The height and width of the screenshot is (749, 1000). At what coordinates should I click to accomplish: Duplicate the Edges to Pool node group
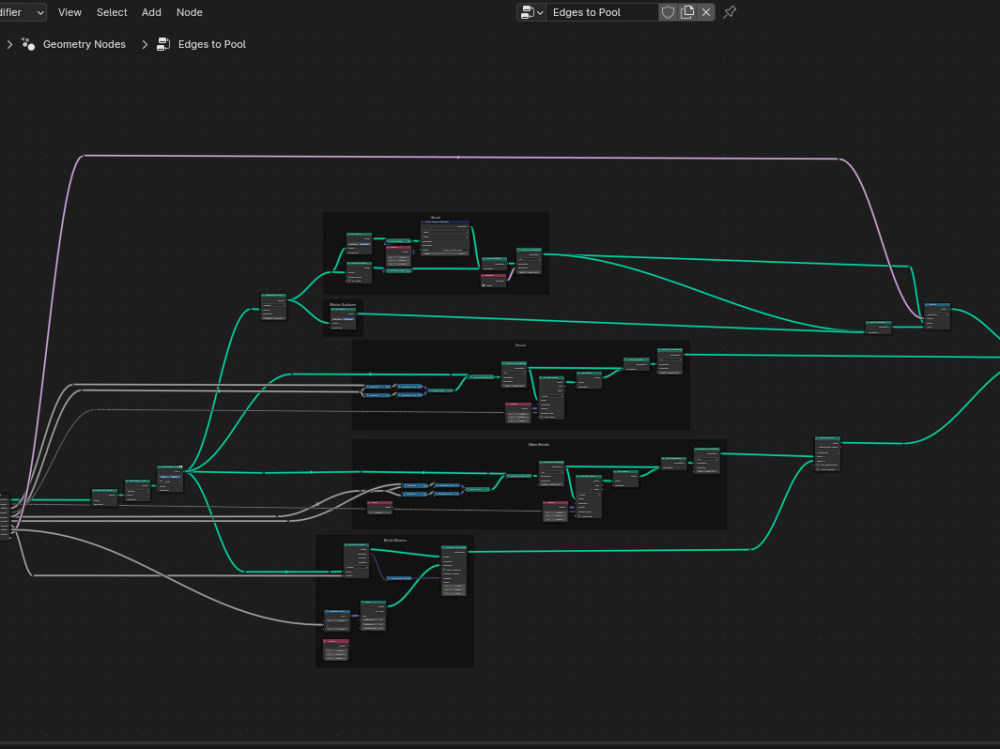(687, 12)
